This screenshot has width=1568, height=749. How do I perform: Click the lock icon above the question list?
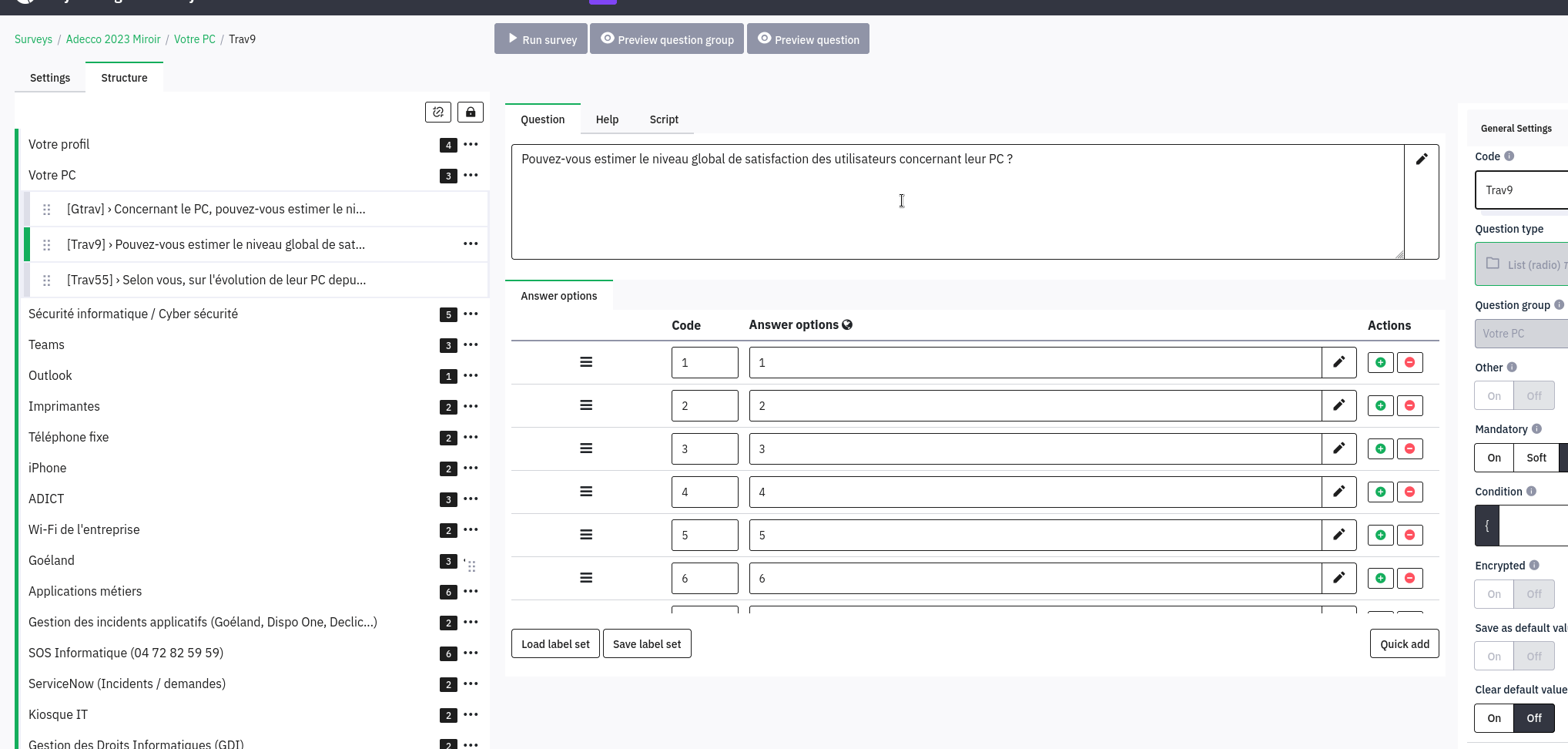[x=470, y=113]
